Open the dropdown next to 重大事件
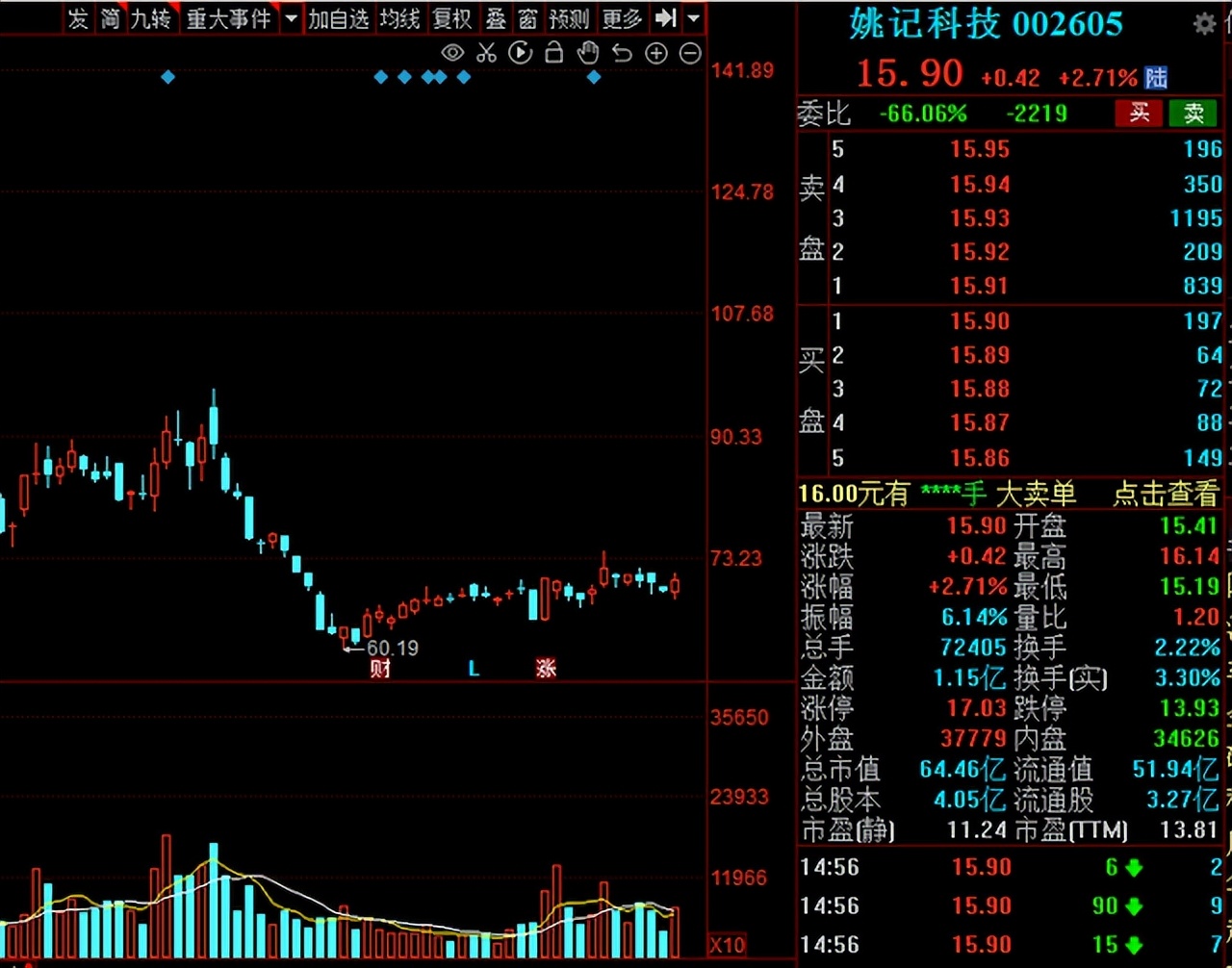This screenshot has width=1232, height=968. point(291,18)
